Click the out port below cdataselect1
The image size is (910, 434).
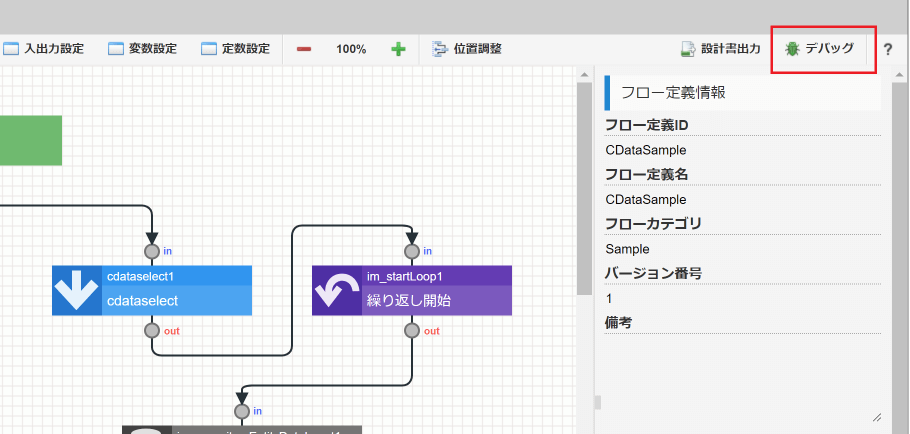click(x=151, y=331)
